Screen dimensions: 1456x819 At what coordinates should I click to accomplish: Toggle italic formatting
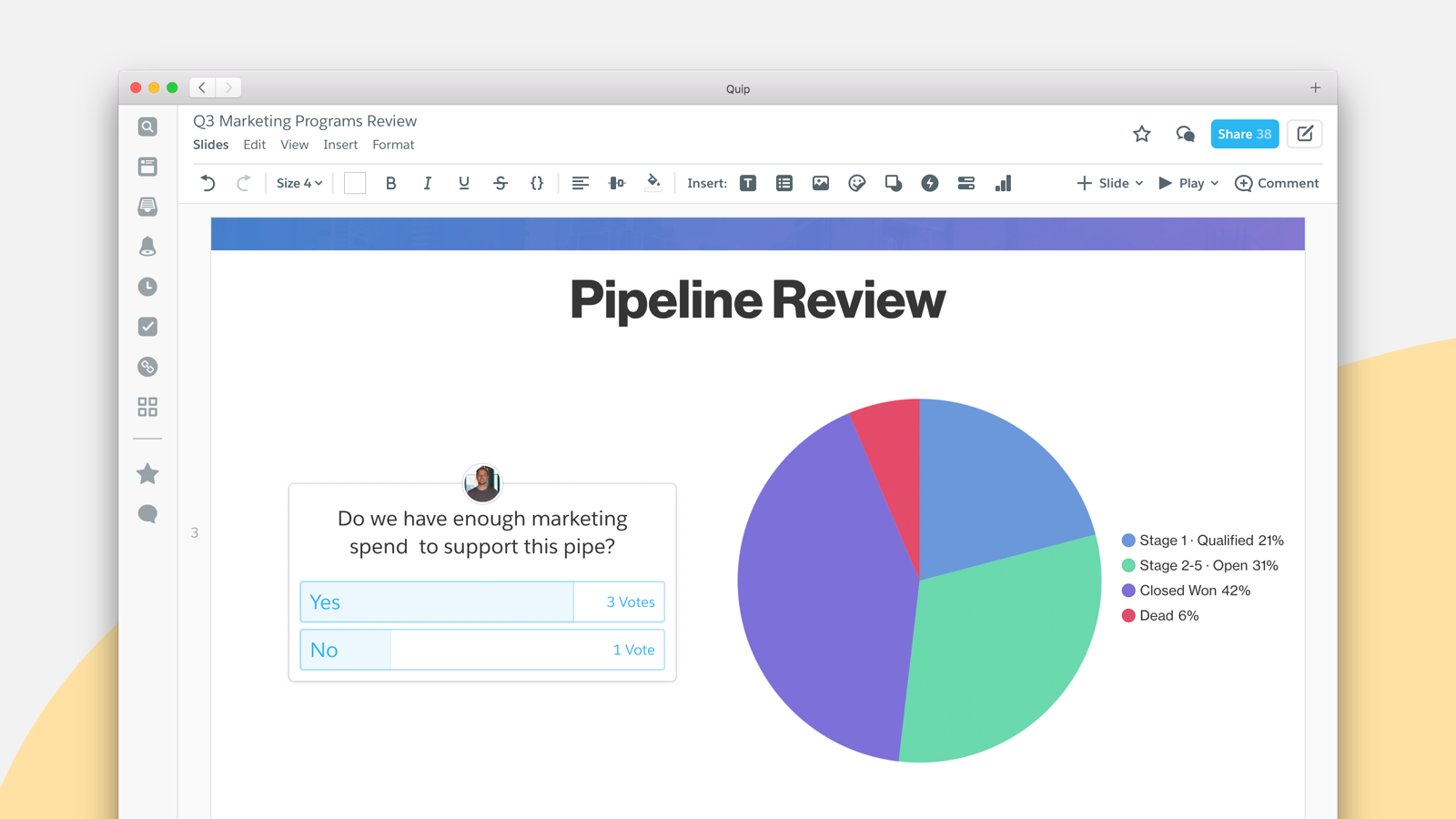[x=427, y=183]
